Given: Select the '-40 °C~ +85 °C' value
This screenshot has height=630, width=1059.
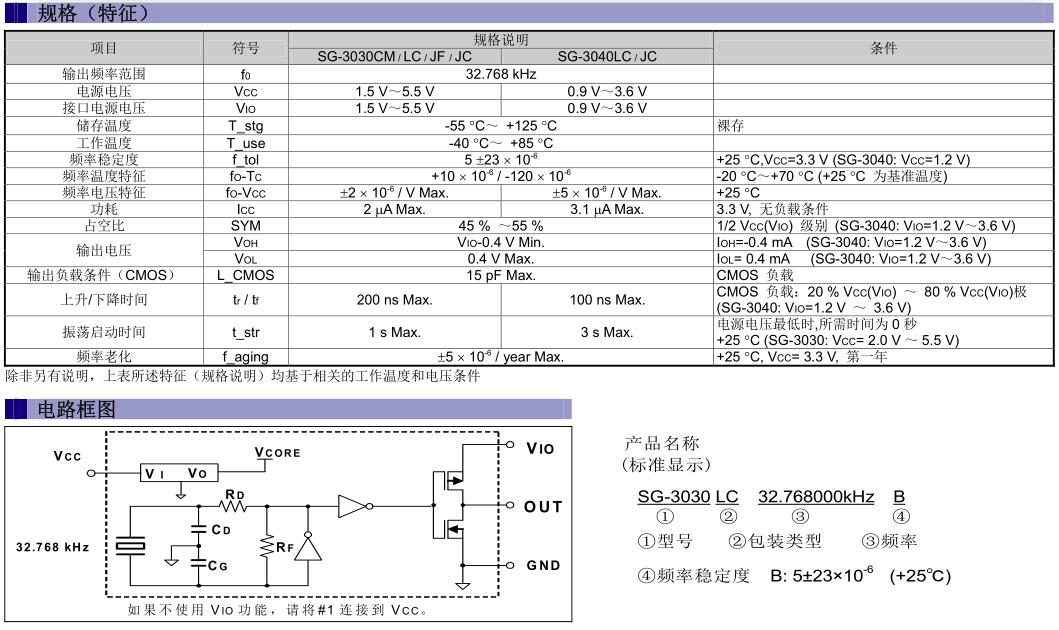Looking at the screenshot, I should pos(500,143).
